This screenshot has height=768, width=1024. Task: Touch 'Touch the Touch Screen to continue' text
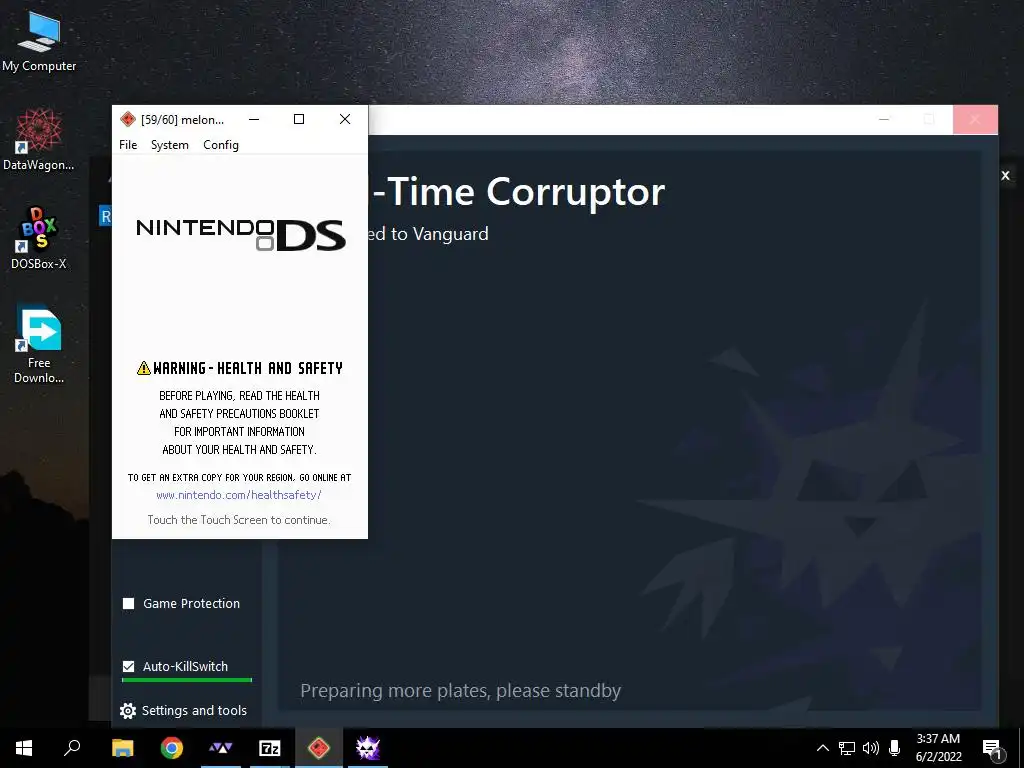pos(239,520)
